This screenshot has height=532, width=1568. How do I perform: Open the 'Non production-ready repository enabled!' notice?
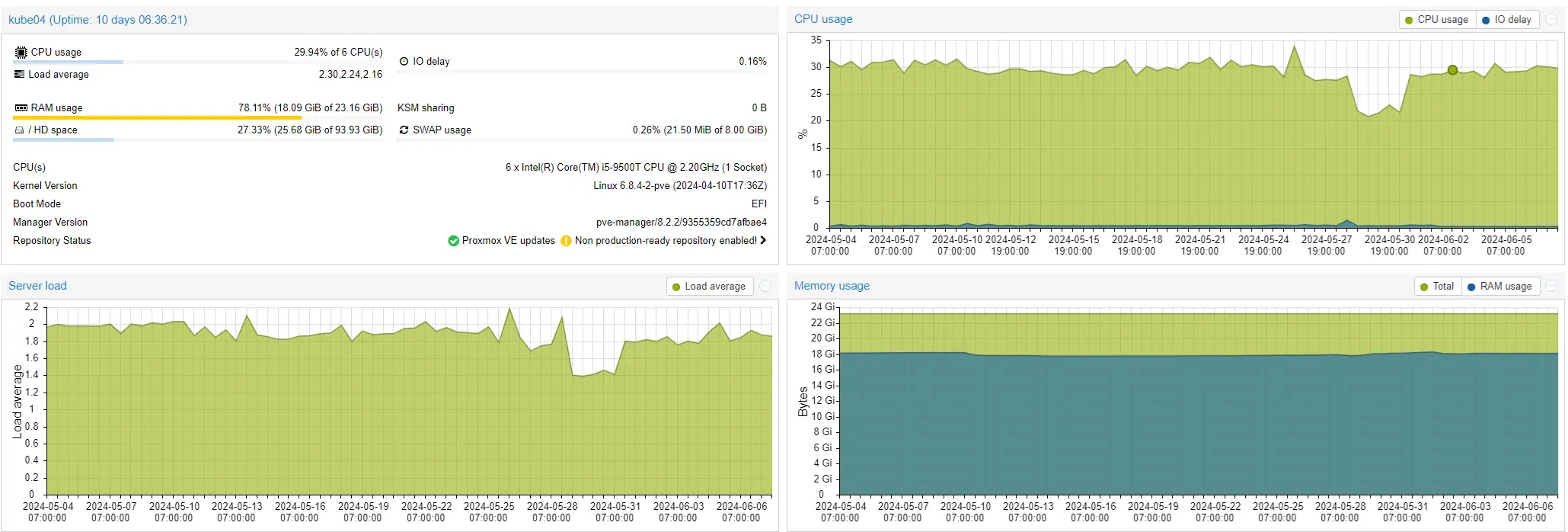[x=665, y=241]
